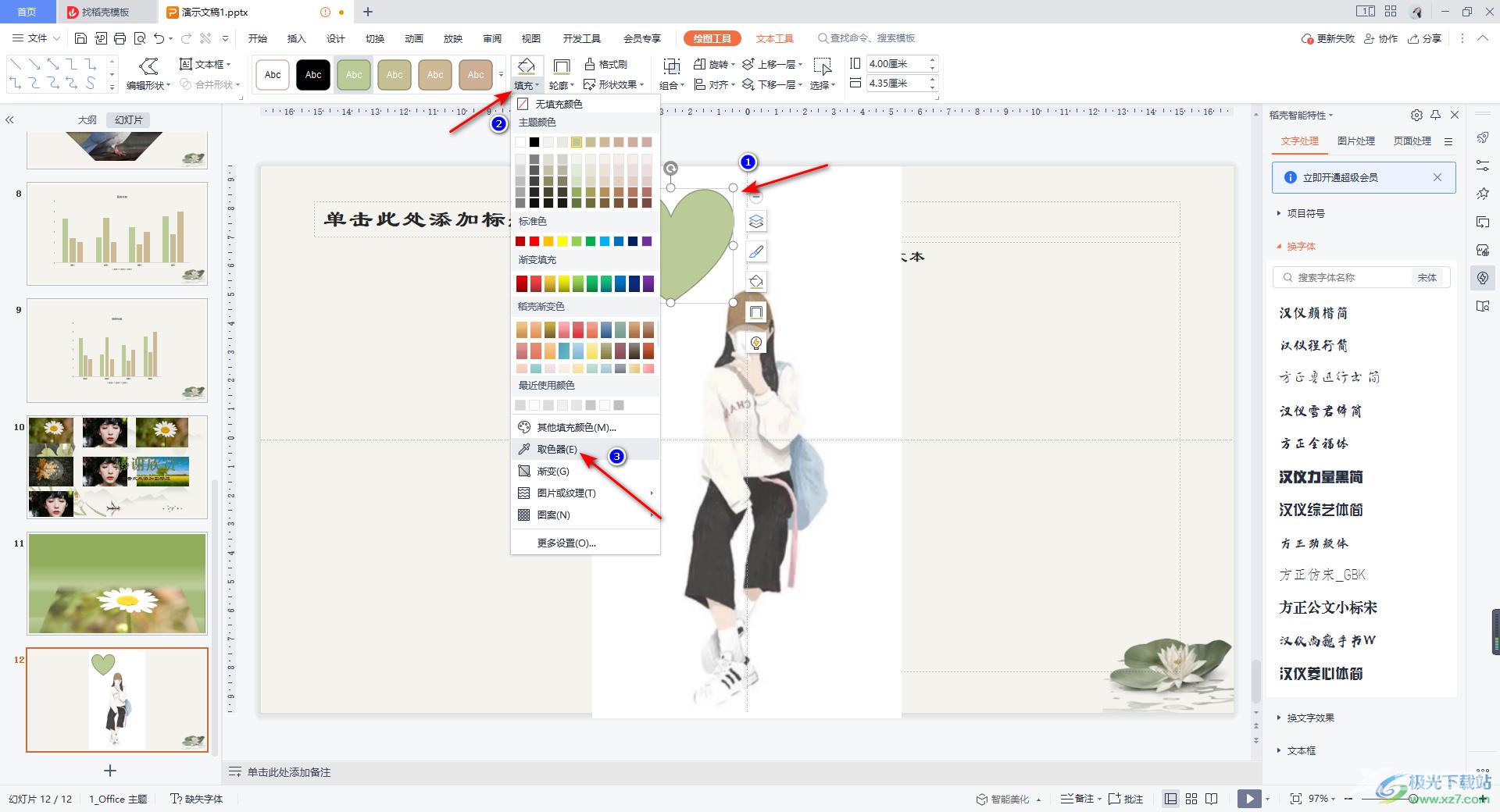Collapse the slide panel with double chevron

point(9,119)
